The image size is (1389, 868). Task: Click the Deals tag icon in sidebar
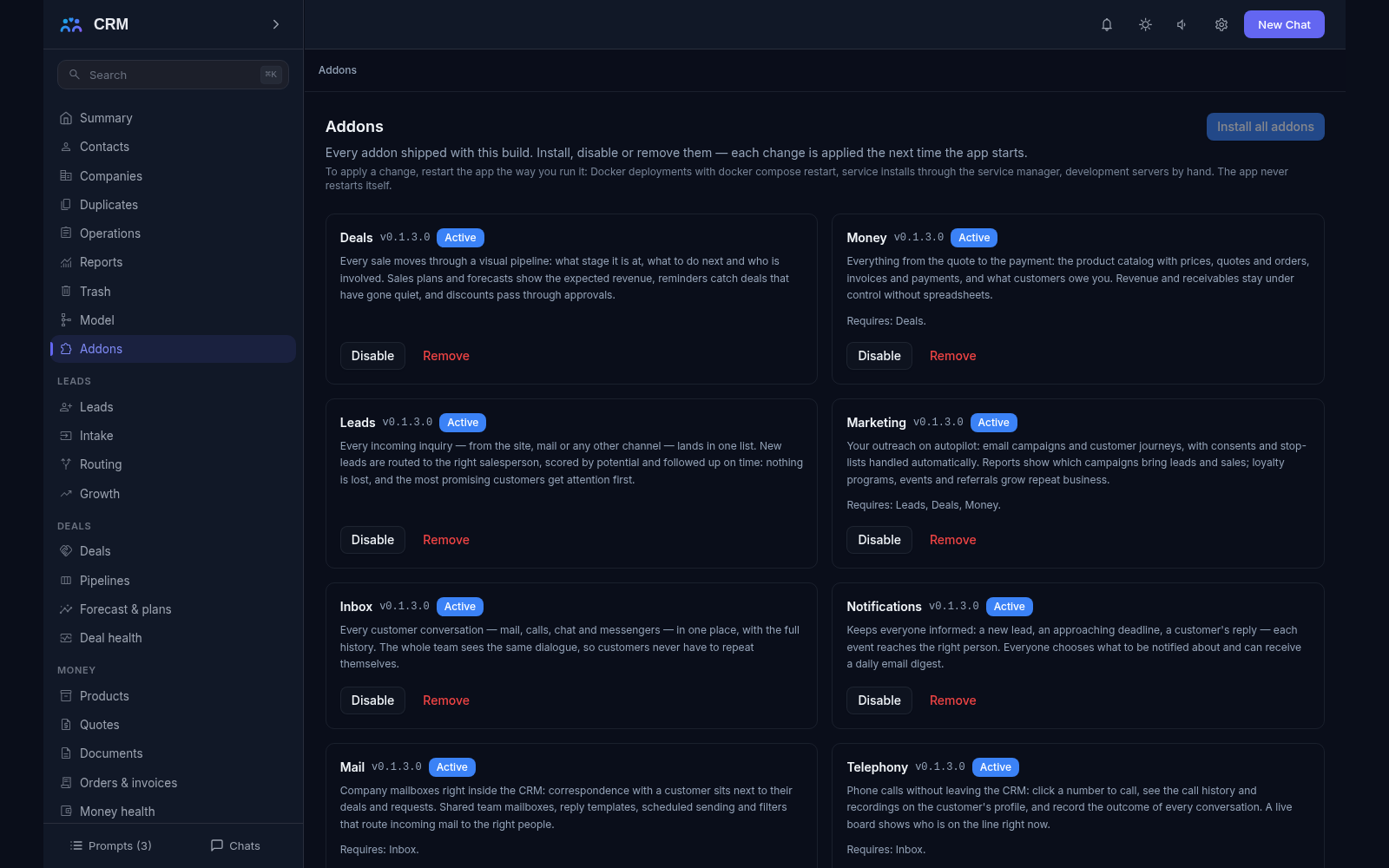click(66, 551)
